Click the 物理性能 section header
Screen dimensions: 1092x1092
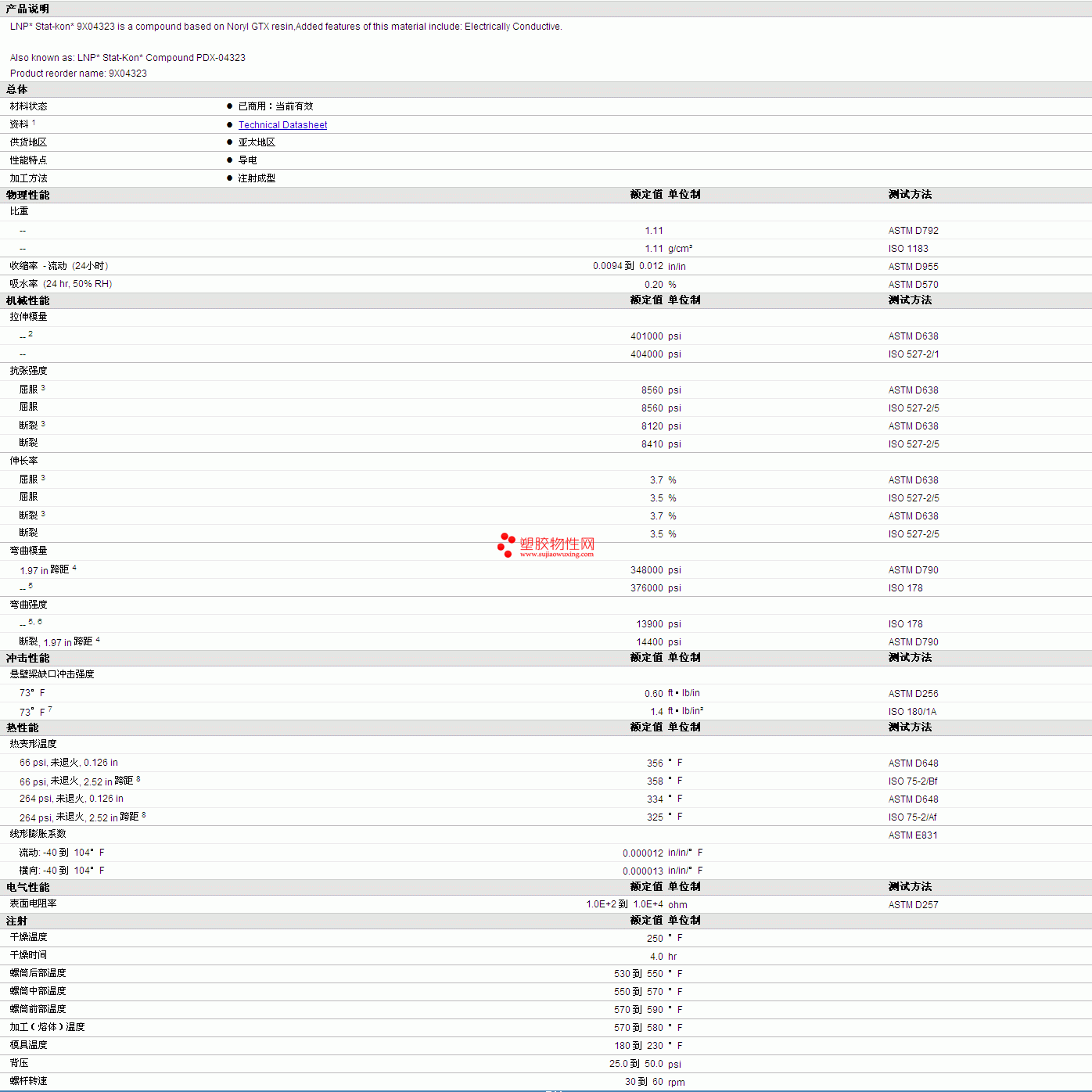27,196
